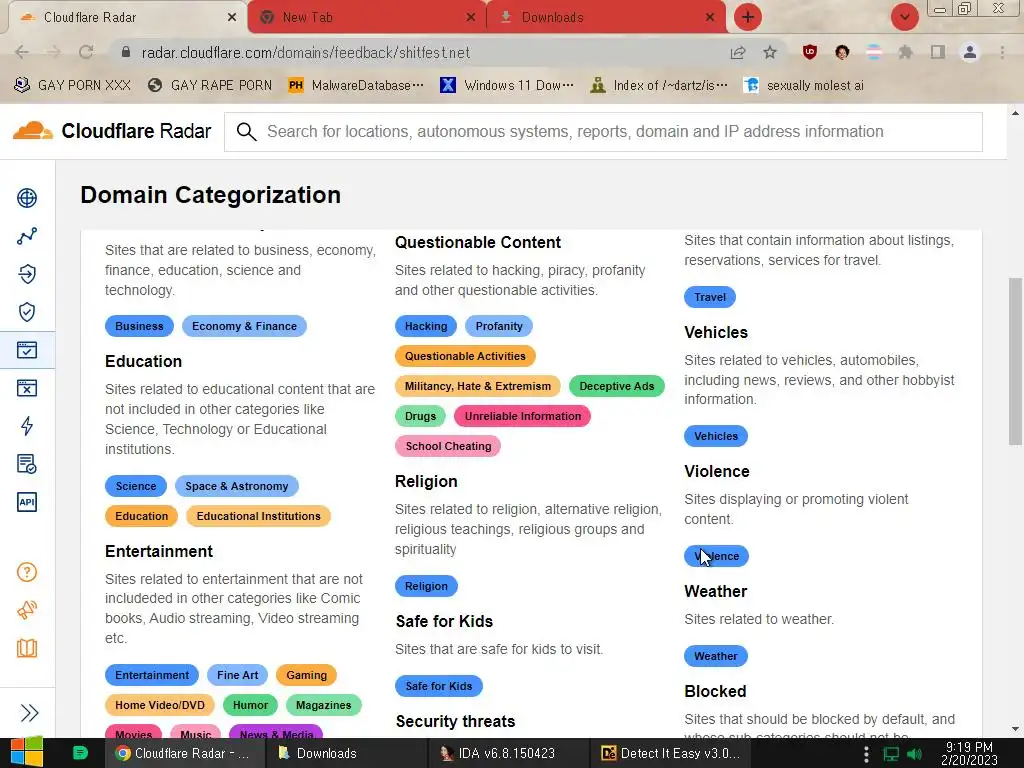Open the Chrome profile avatar icon
The width and height of the screenshot is (1024, 768).
970,52
